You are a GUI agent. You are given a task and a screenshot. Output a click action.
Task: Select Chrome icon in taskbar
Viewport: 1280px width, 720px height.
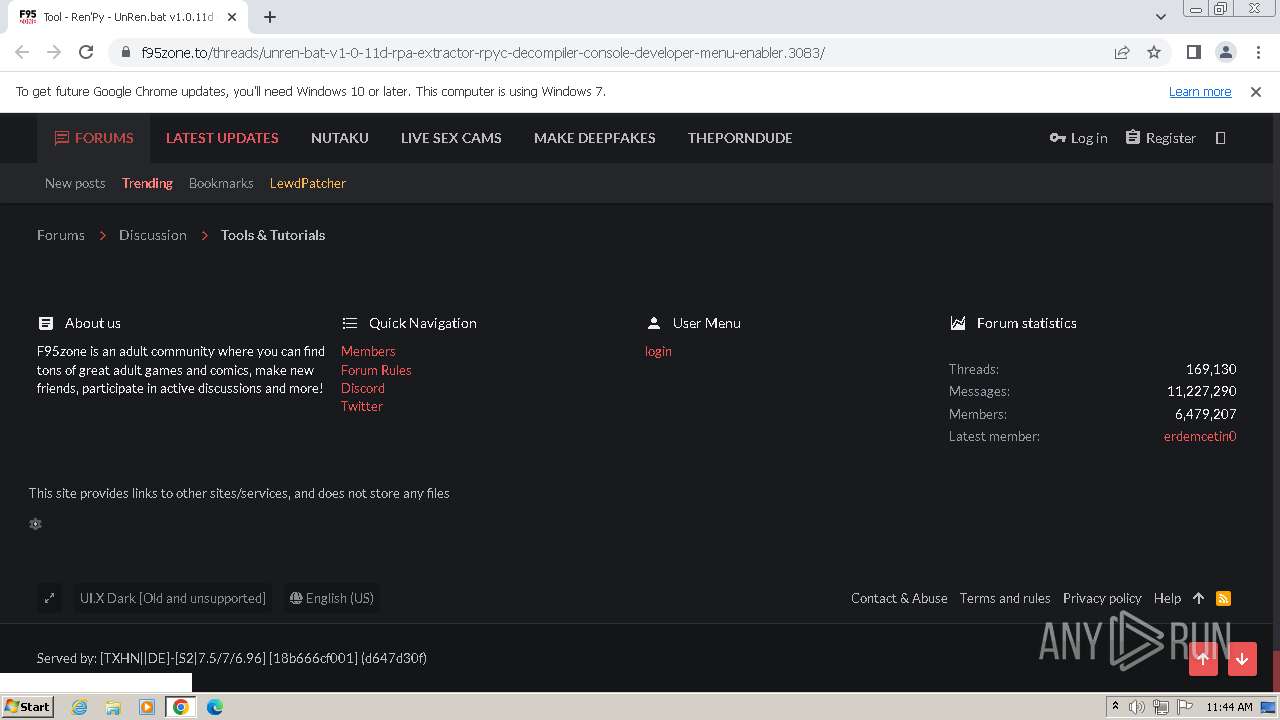tap(181, 707)
